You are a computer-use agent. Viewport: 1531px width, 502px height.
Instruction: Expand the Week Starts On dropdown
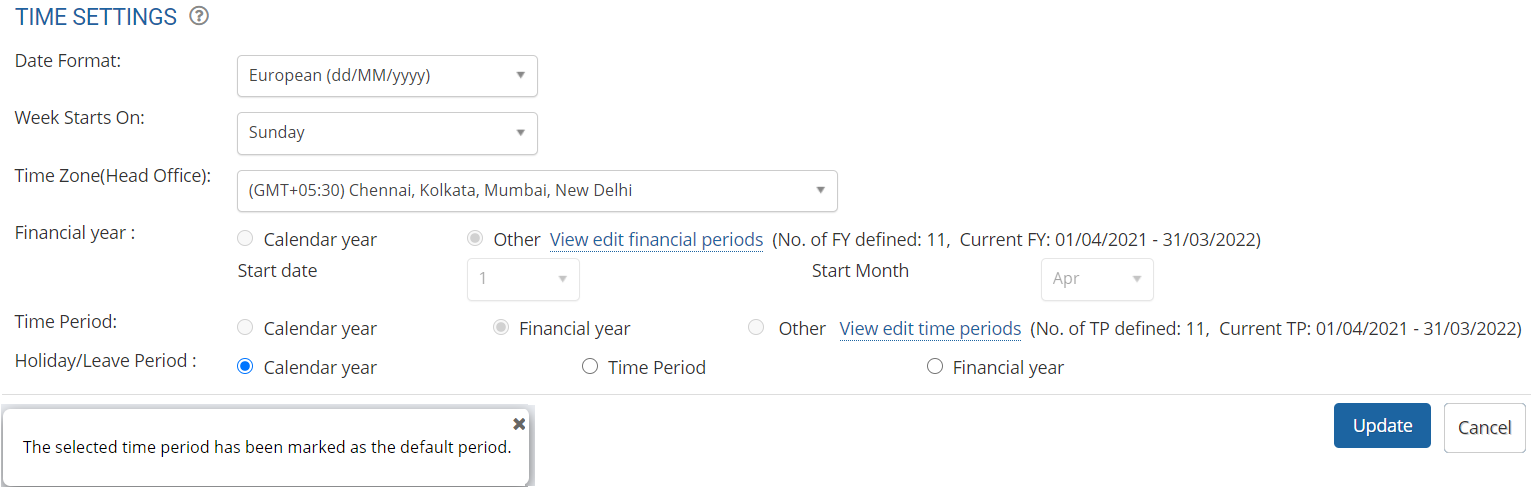tap(387, 133)
